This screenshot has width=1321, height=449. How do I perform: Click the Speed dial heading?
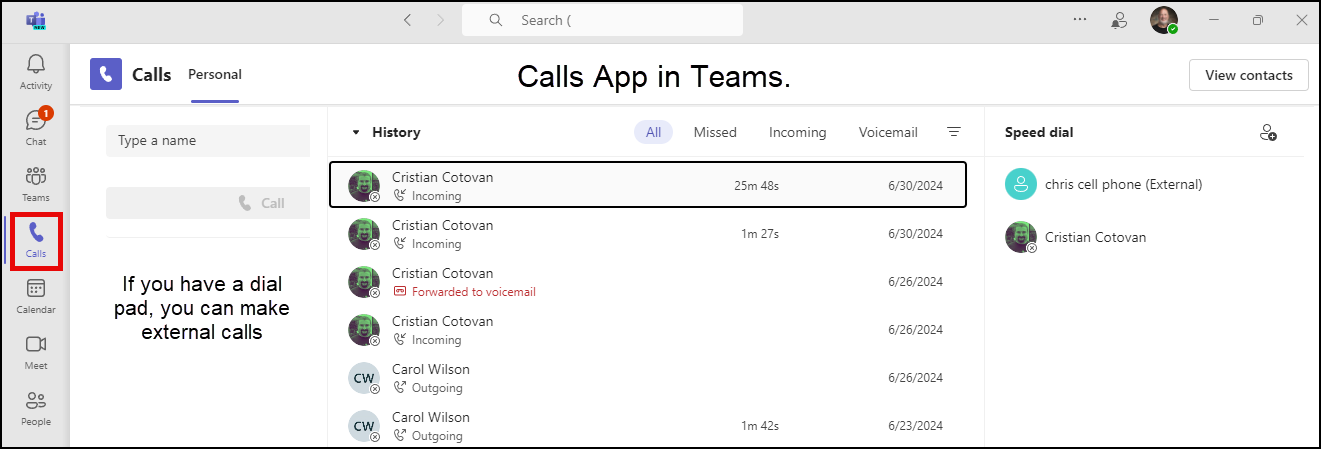coord(1039,132)
